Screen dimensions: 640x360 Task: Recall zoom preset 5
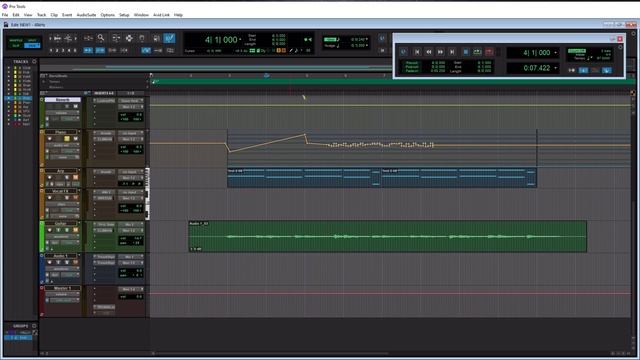(75, 50)
